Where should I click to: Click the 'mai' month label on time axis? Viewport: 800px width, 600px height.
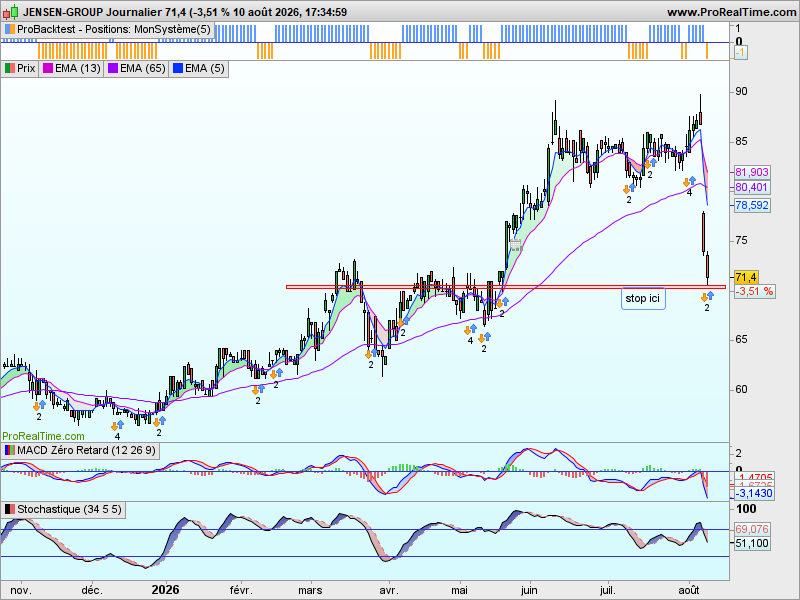coord(459,590)
